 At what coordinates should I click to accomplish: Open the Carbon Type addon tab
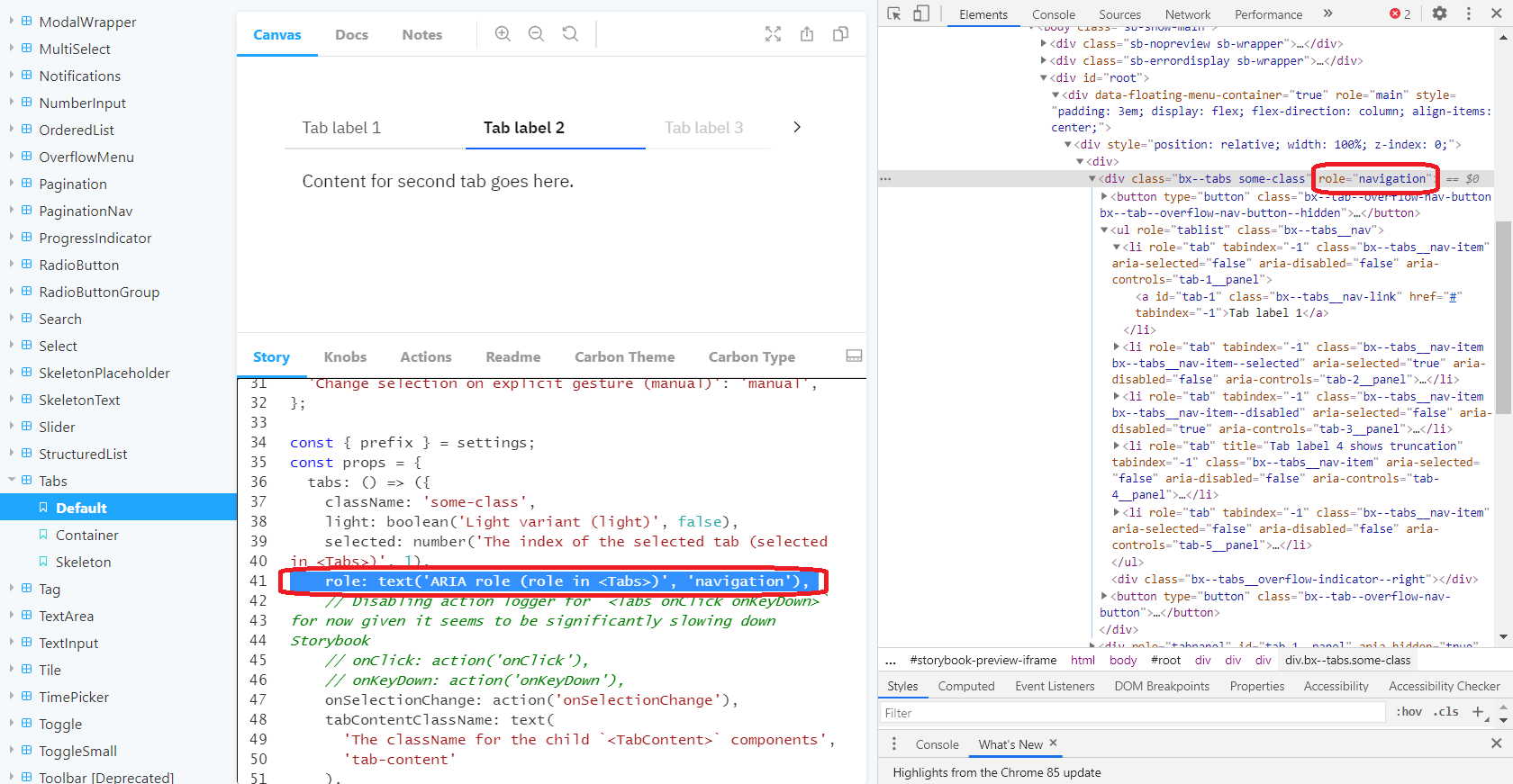[752, 356]
